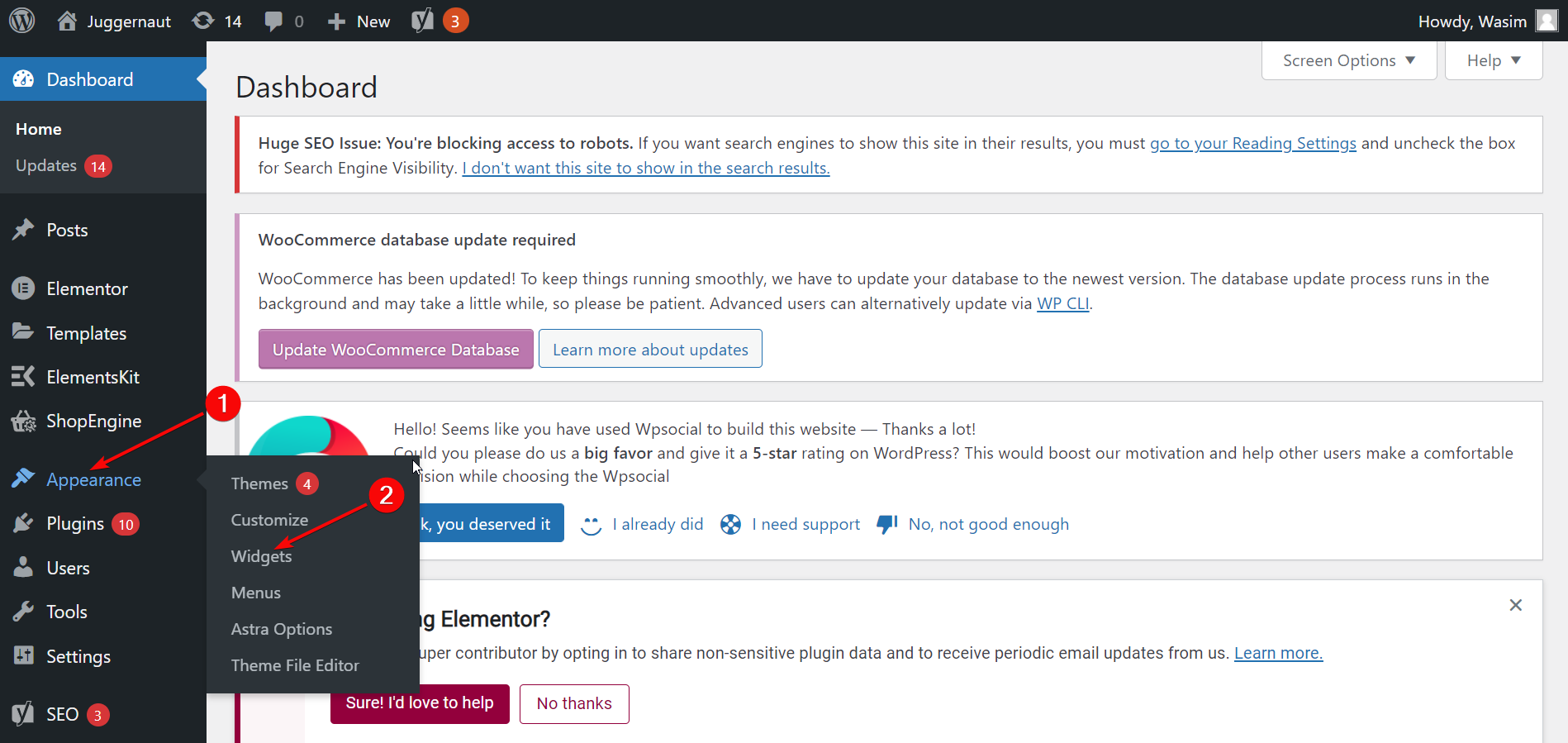Click the New label in admin bar
Screen dimensions: 1568x743
point(373,21)
